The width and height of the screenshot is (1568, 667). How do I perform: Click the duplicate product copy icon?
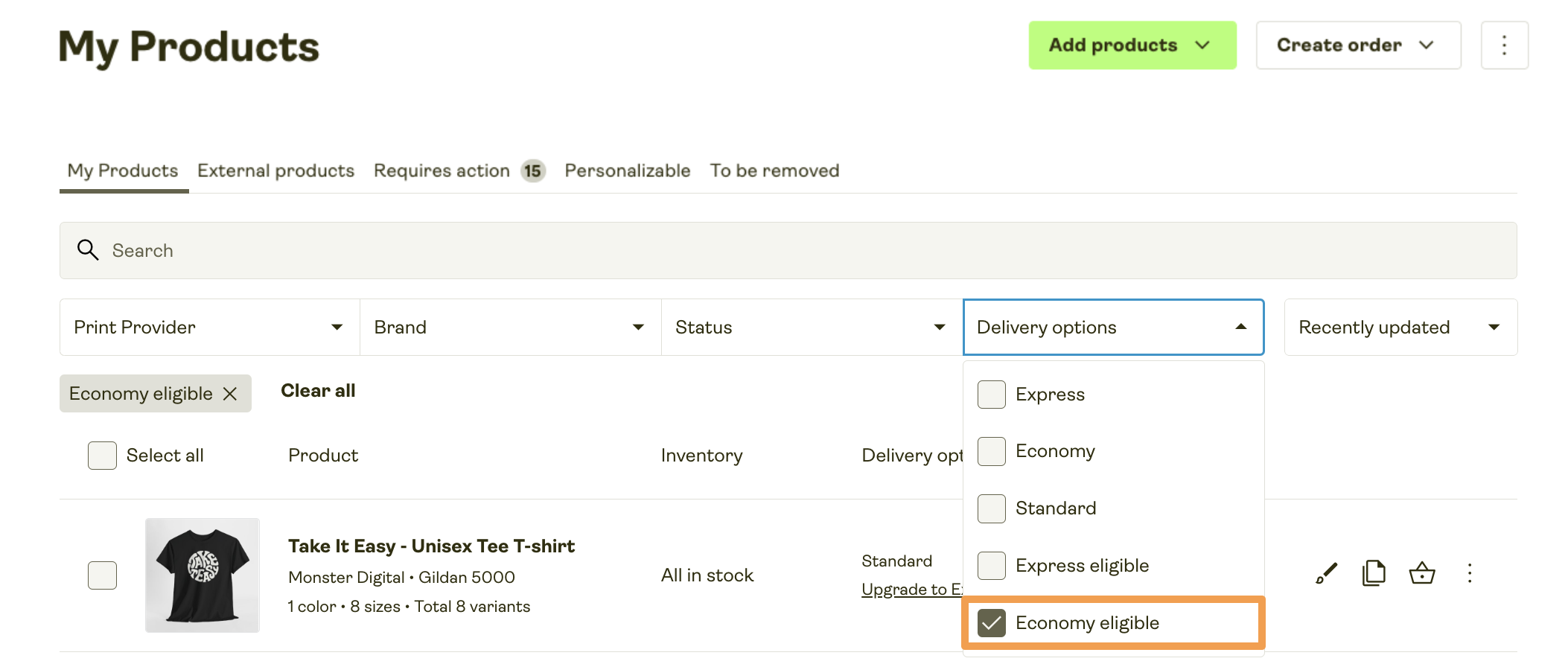[1374, 573]
